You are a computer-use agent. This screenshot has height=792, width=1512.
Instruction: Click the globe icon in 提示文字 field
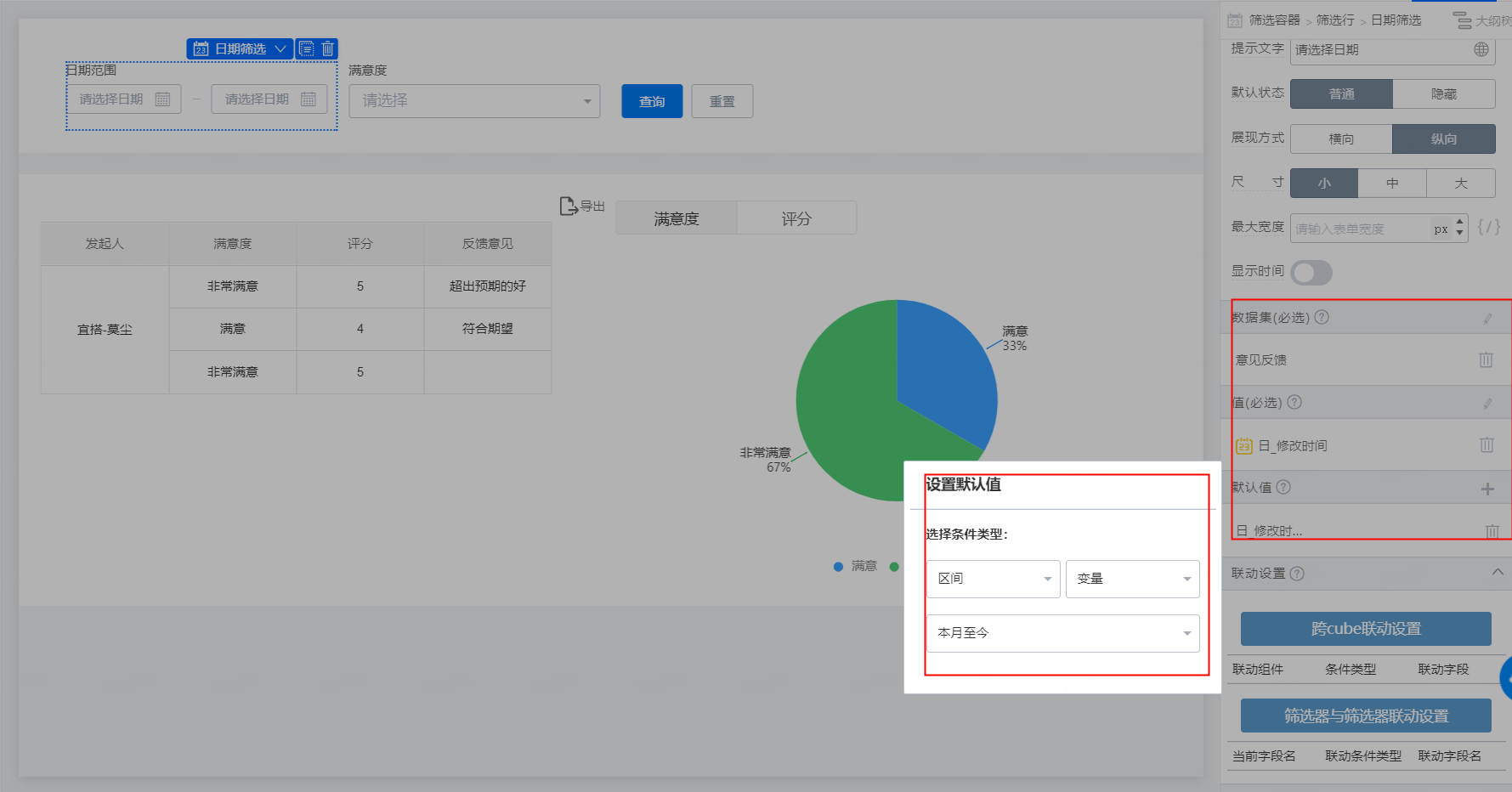1481,49
